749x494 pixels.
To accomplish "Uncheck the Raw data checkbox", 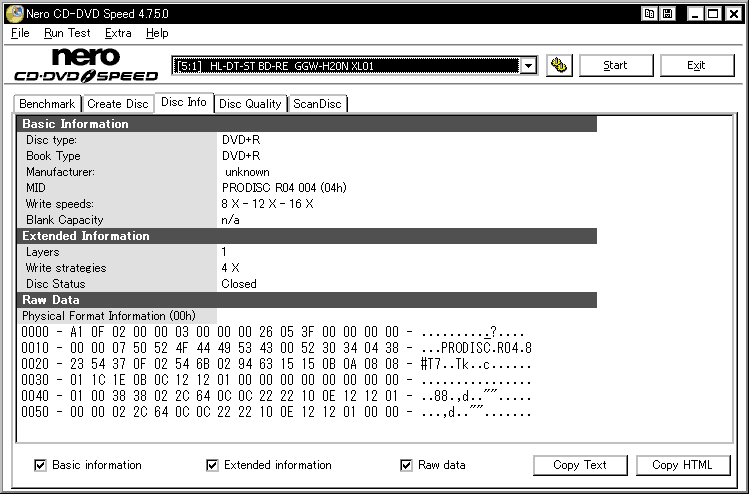I will pyautogui.click(x=406, y=465).
